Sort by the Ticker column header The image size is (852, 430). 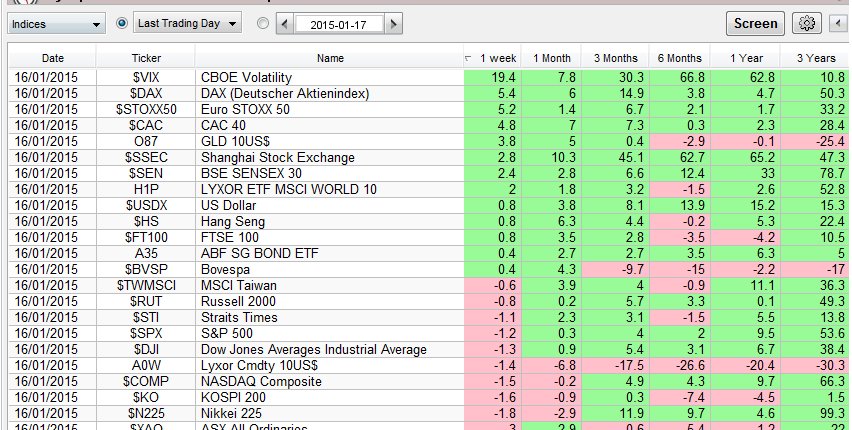(146, 58)
